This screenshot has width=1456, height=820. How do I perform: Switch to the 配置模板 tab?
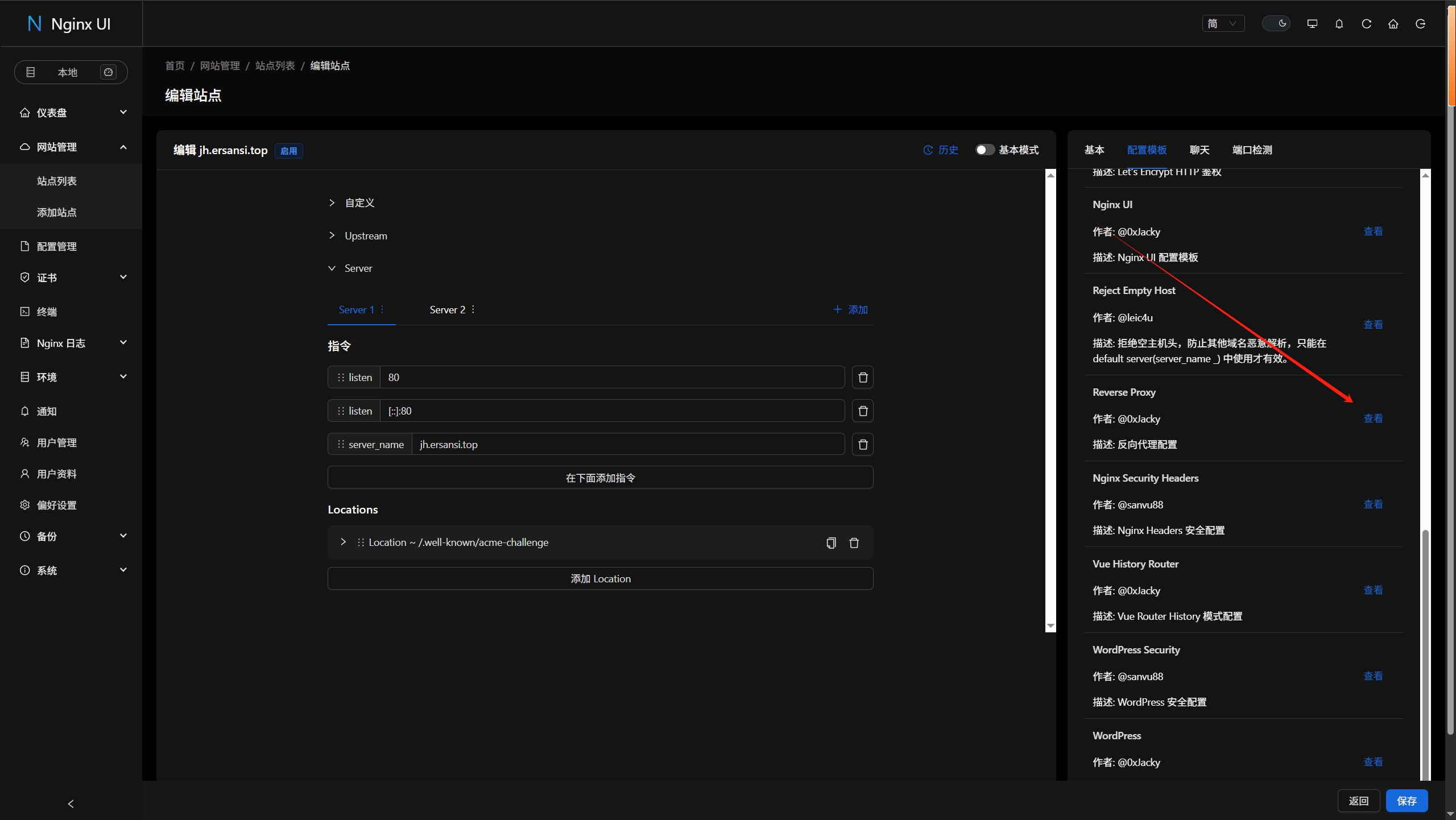[1147, 150]
